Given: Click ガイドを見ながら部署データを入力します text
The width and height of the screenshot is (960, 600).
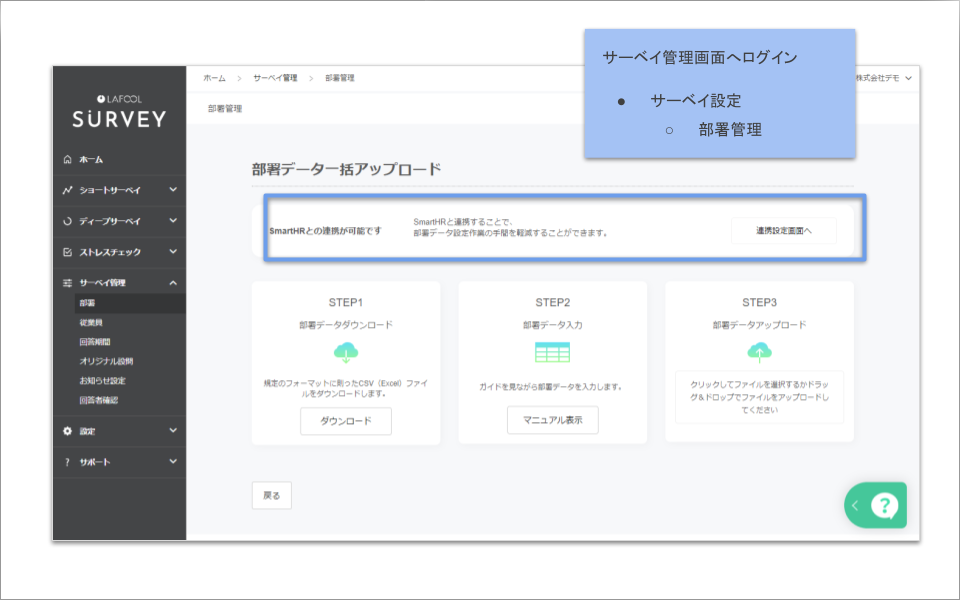Looking at the screenshot, I should coord(552,387).
